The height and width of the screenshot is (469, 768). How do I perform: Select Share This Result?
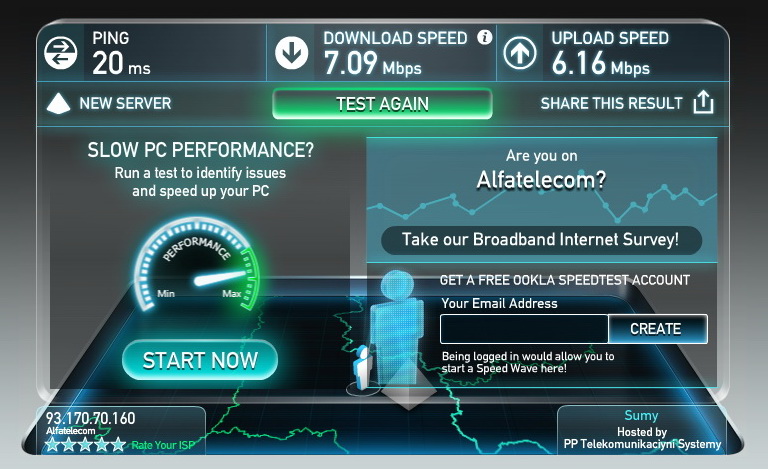point(611,103)
